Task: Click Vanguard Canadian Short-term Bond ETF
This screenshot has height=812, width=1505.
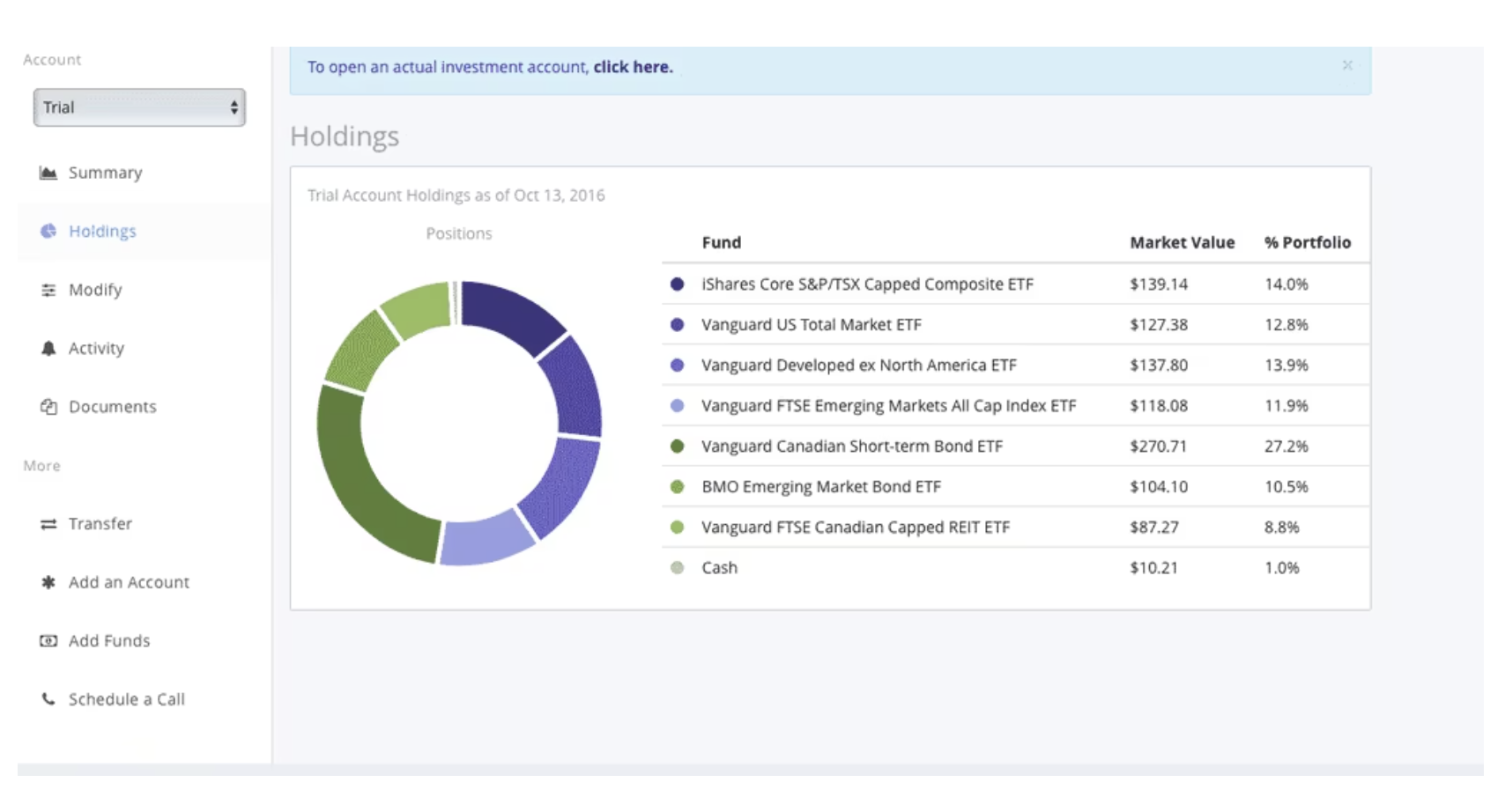Action: tap(852, 447)
